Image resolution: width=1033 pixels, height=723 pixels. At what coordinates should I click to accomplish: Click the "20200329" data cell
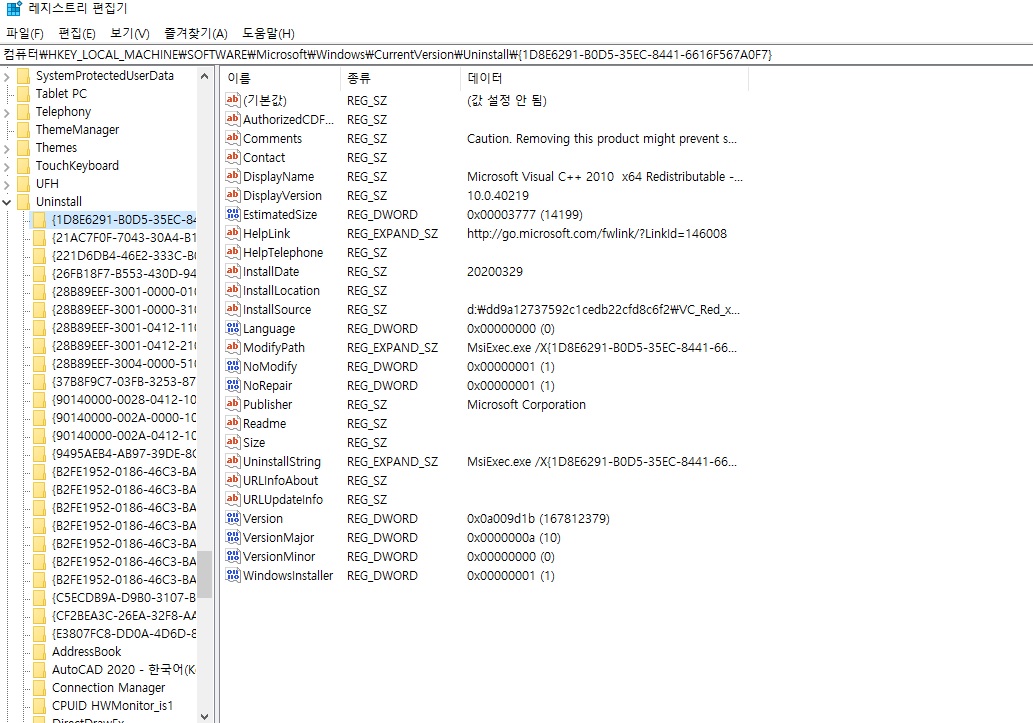tap(495, 272)
